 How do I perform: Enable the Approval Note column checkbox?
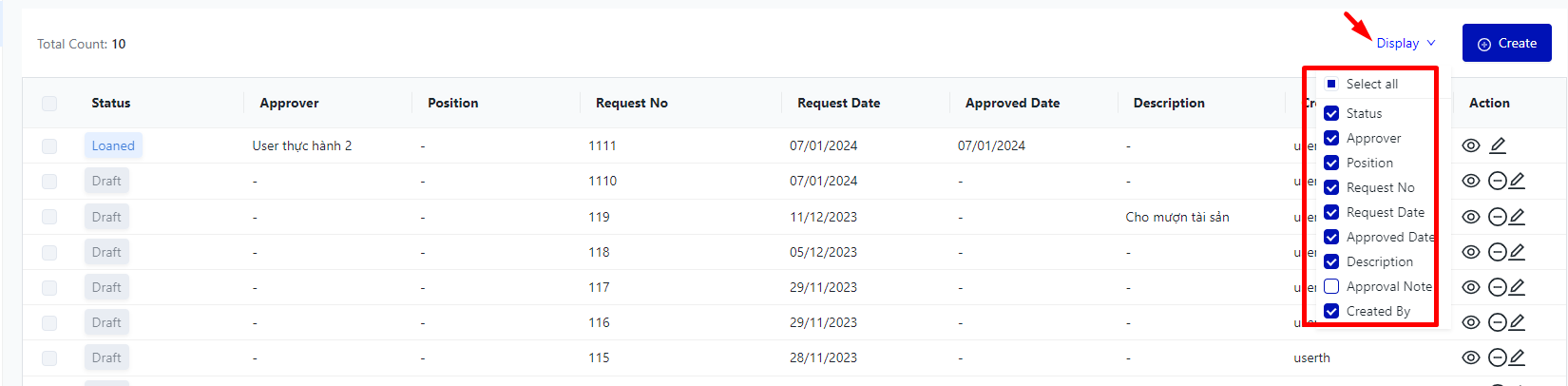pos(1331,286)
